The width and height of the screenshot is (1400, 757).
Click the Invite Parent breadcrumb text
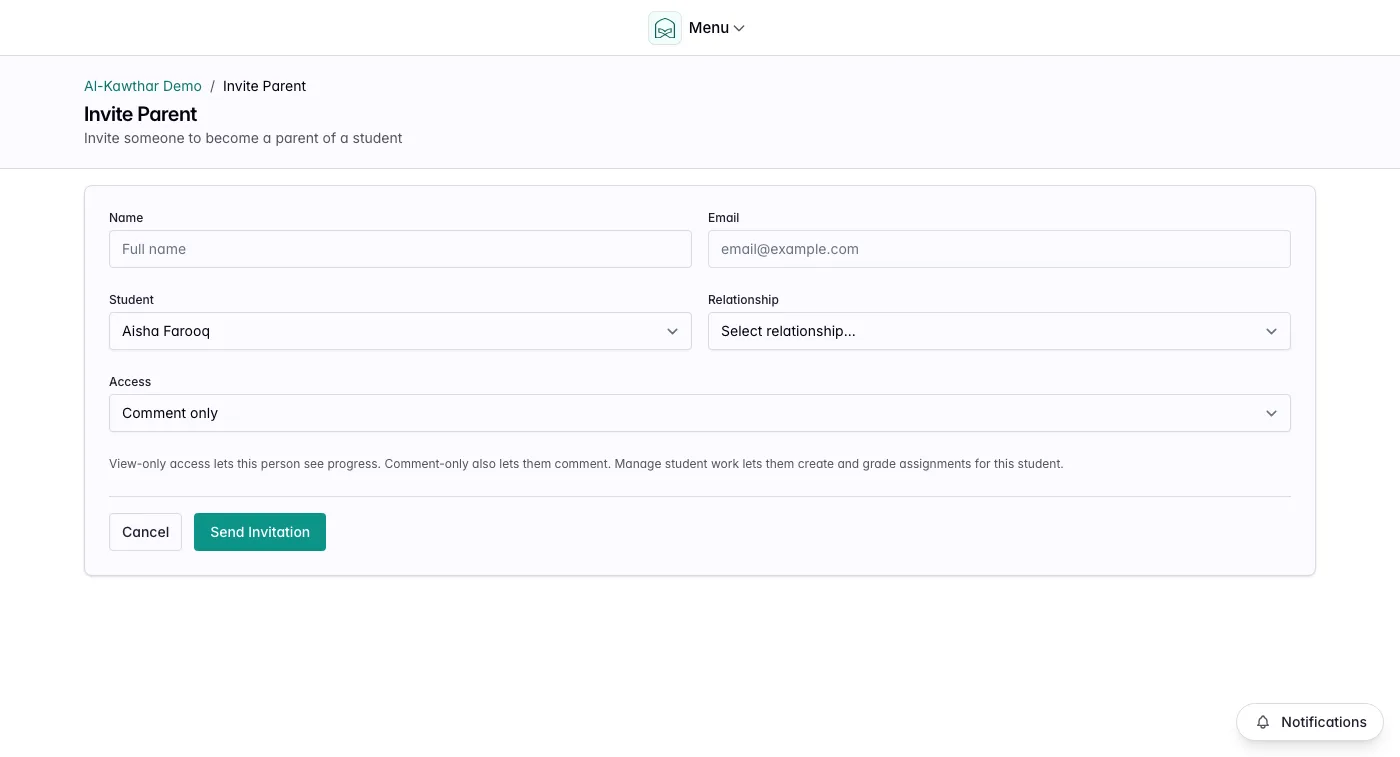(x=264, y=86)
